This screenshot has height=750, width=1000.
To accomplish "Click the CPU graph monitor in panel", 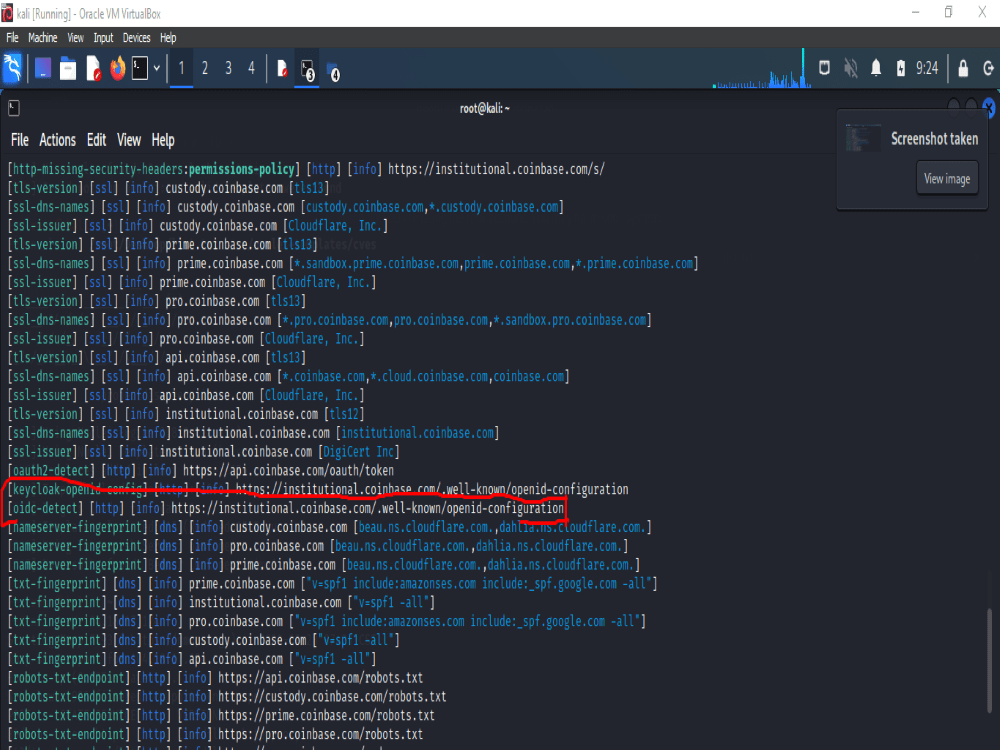I will (x=761, y=68).
